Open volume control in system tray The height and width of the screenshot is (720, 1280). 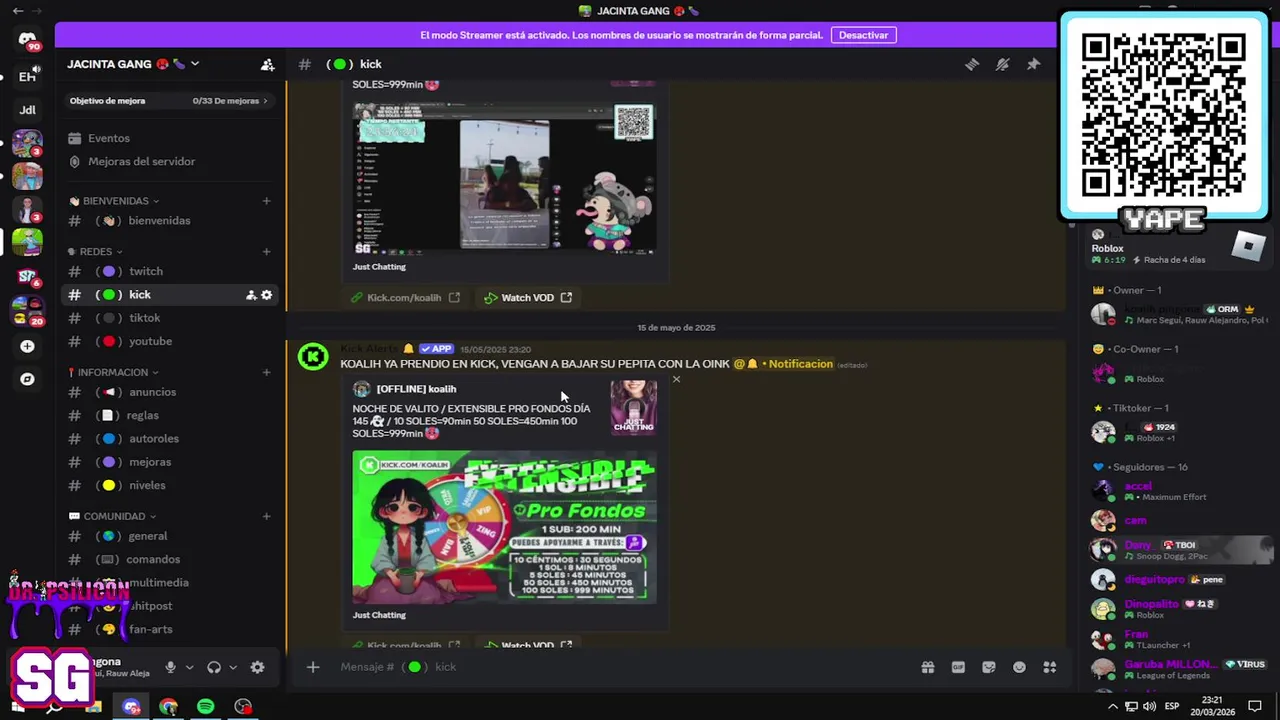(x=1149, y=706)
